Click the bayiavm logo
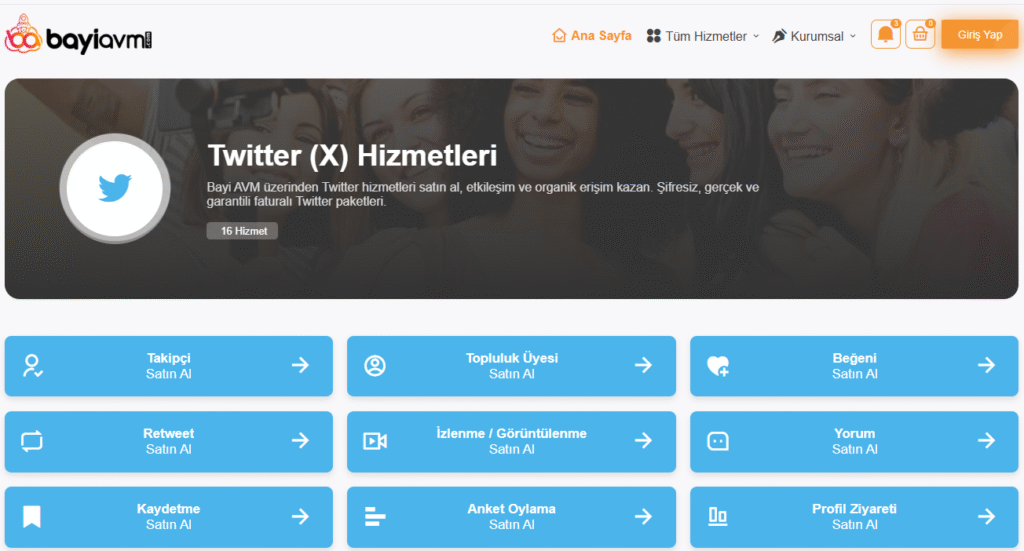 tap(78, 37)
